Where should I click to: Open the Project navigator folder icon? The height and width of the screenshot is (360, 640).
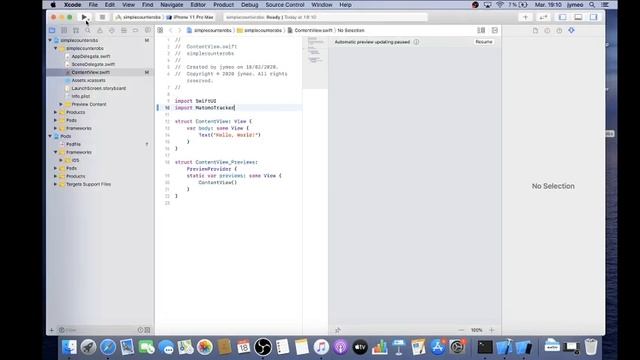click(52, 31)
